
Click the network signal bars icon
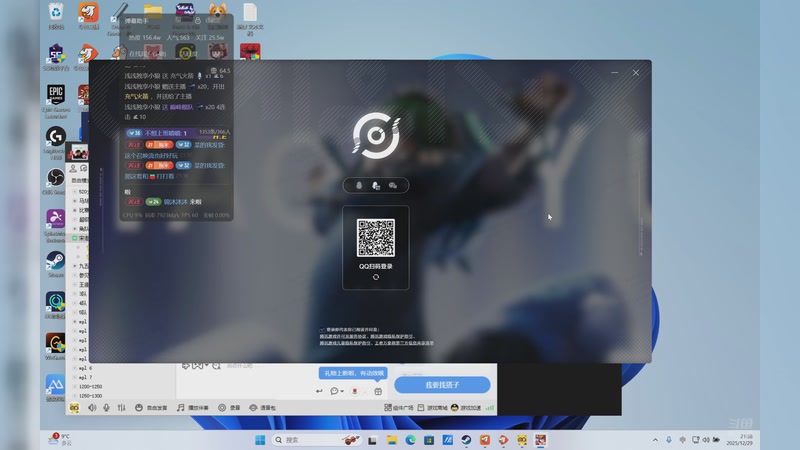point(490,408)
